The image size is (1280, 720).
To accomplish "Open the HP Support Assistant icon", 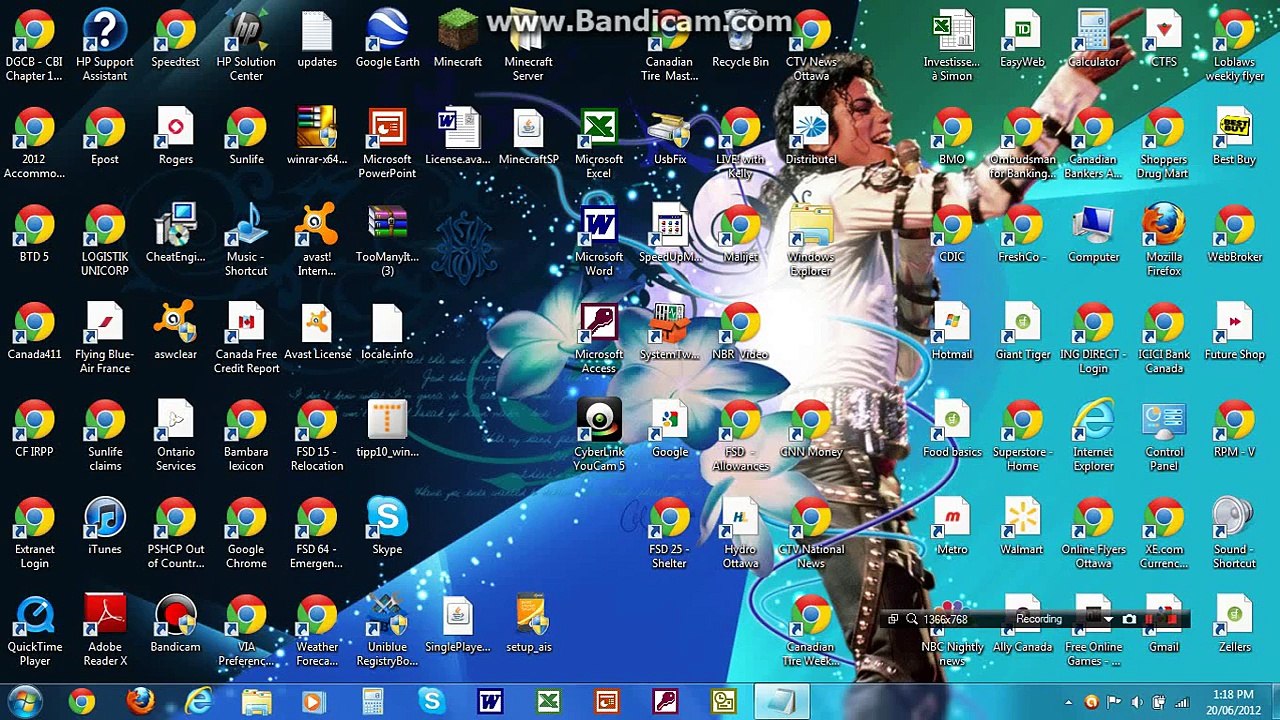I will (x=105, y=46).
